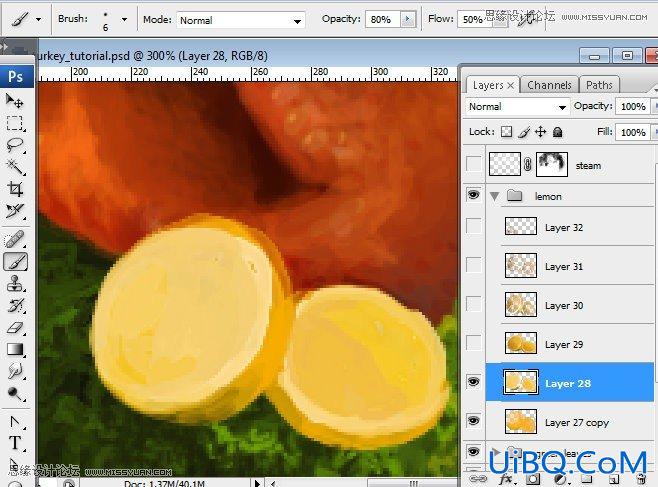This screenshot has width=658, height=487.
Task: Select the Rectangular Marquee tool
Action: click(15, 123)
